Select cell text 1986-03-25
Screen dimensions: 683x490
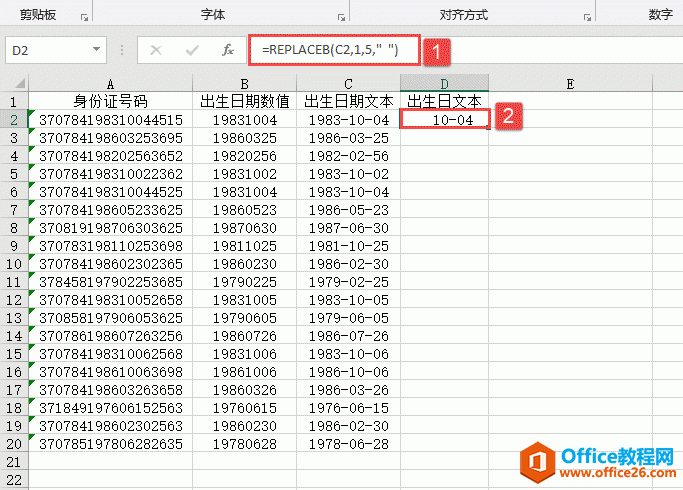[x=348, y=138]
